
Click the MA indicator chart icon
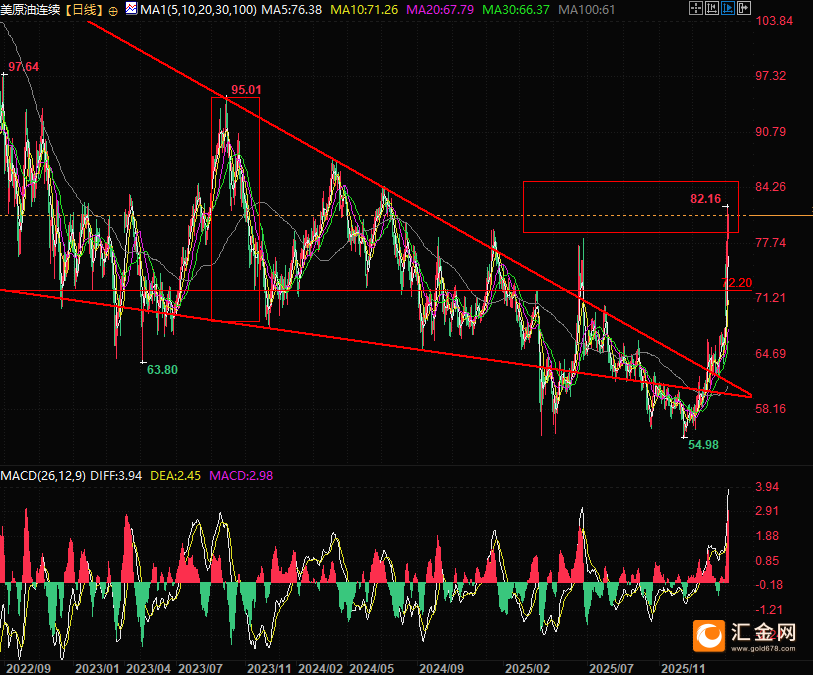pos(132,8)
